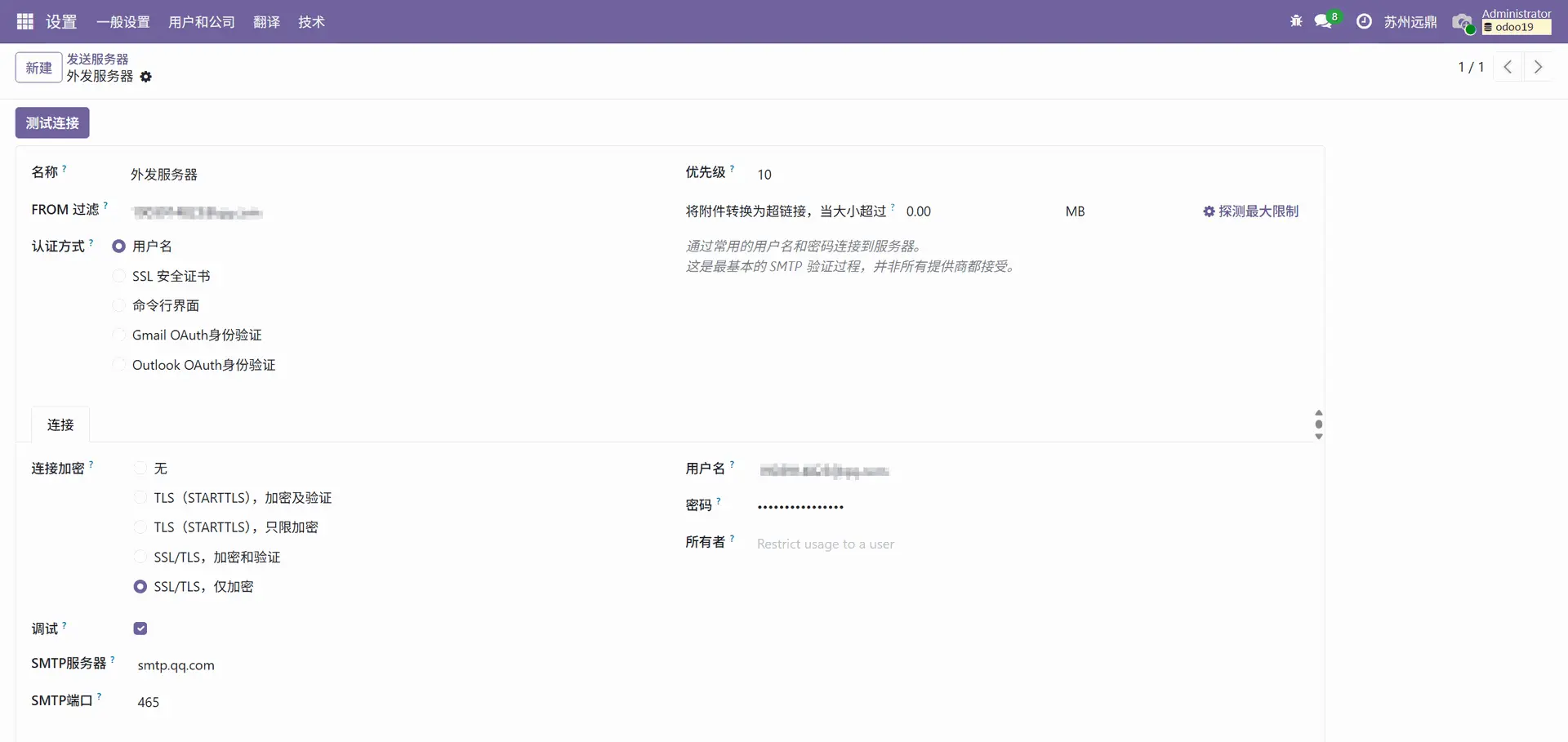Click the gear icon beside 外发服务器 title
Image resolution: width=1568 pixels, height=742 pixels.
146,77
